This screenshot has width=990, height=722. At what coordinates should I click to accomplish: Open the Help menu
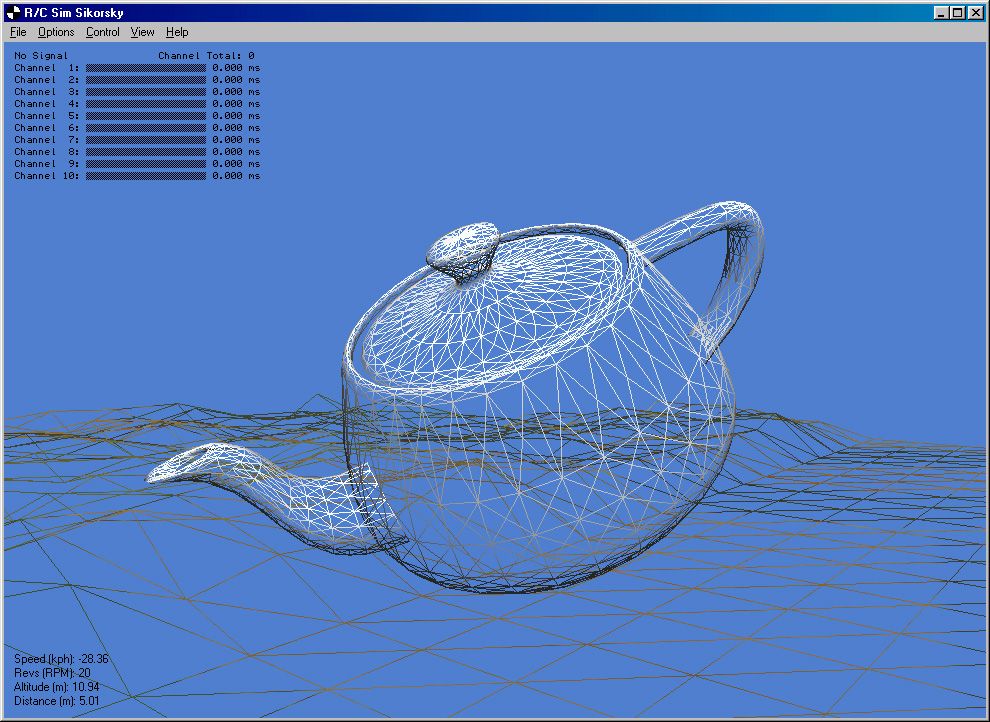pyautogui.click(x=177, y=31)
